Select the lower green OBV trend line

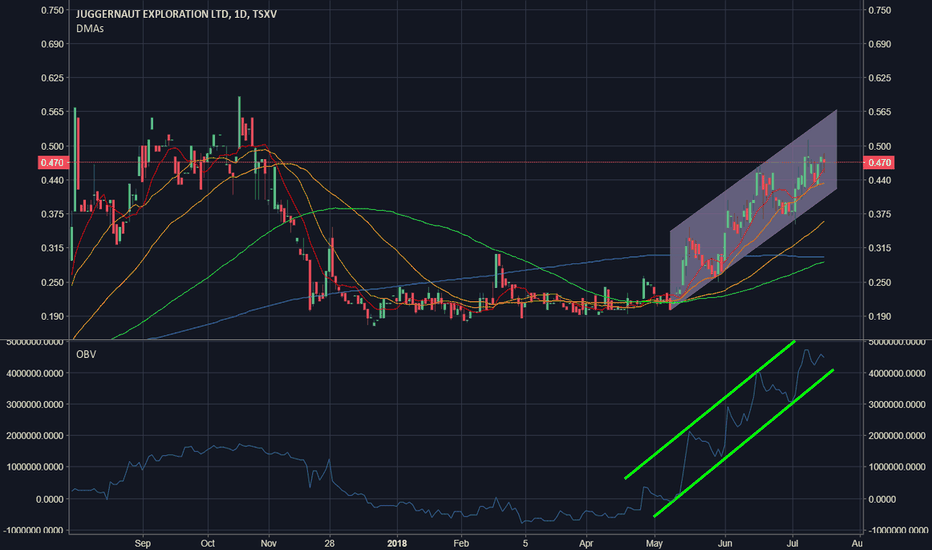[x=744, y=443]
